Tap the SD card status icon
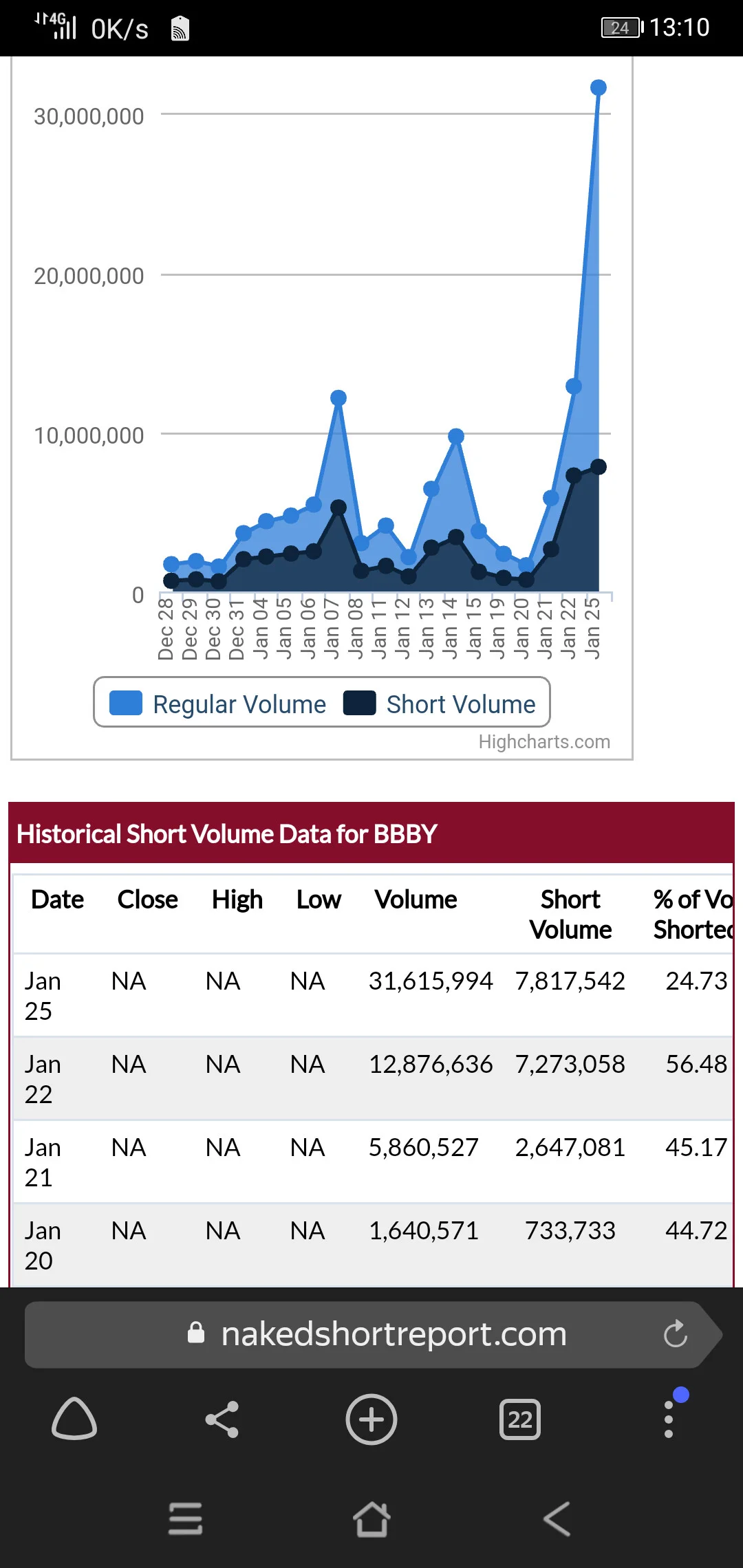 [x=180, y=28]
